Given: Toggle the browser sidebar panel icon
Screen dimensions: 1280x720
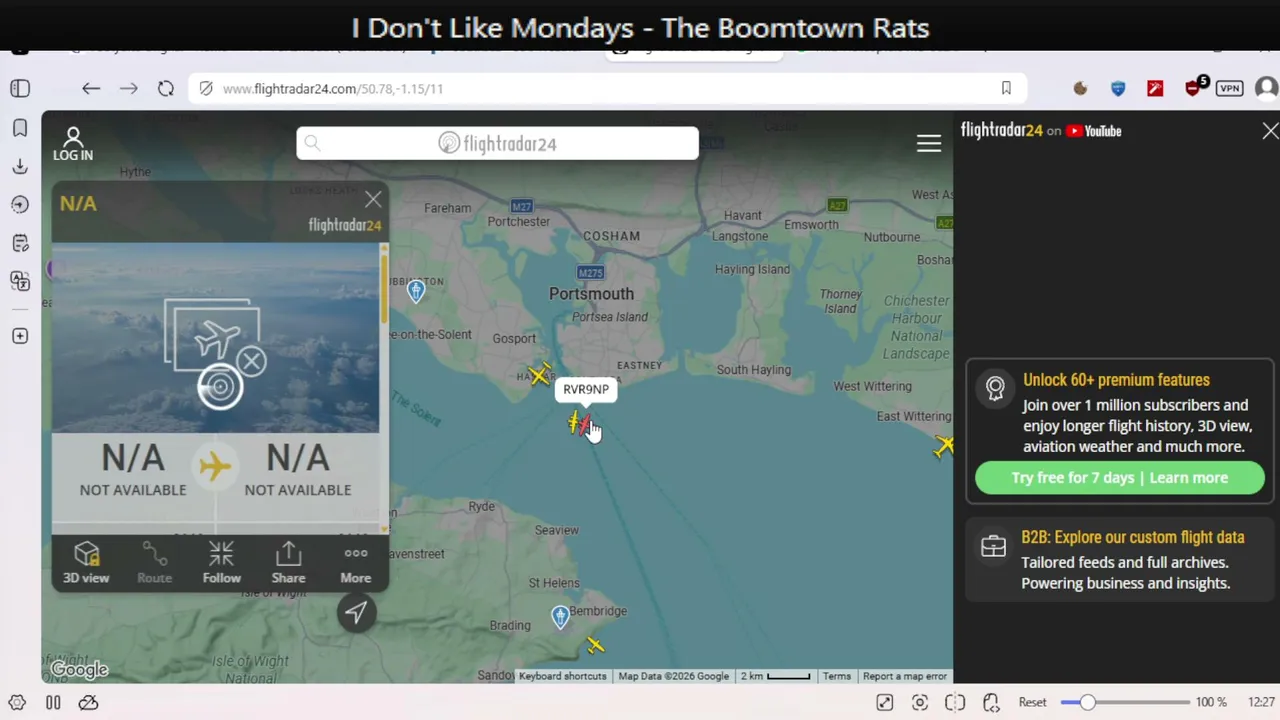Looking at the screenshot, I should (x=20, y=88).
